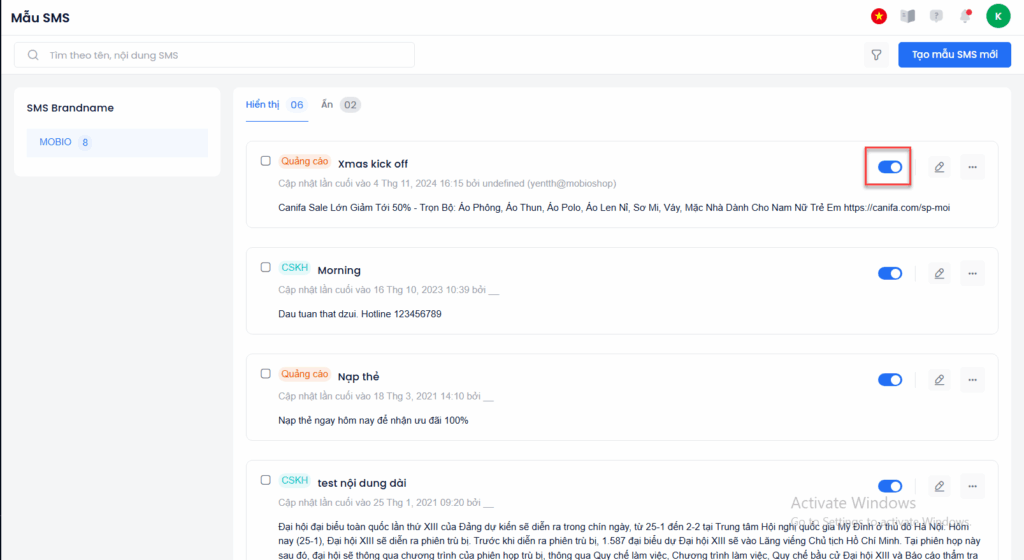The image size is (1024, 560).
Task: Toggle off the Xmas kick off template
Action: tap(890, 167)
